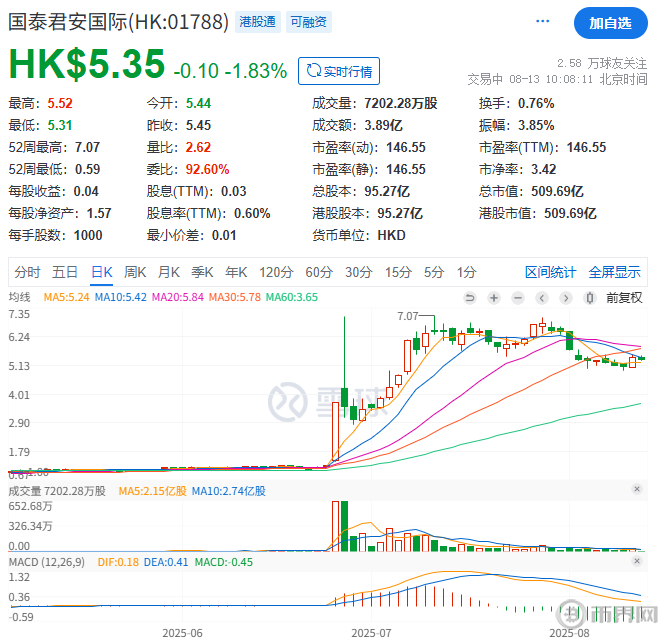Open the 前复权 price adjustment dropdown
The width and height of the screenshot is (669, 642).
[624, 298]
